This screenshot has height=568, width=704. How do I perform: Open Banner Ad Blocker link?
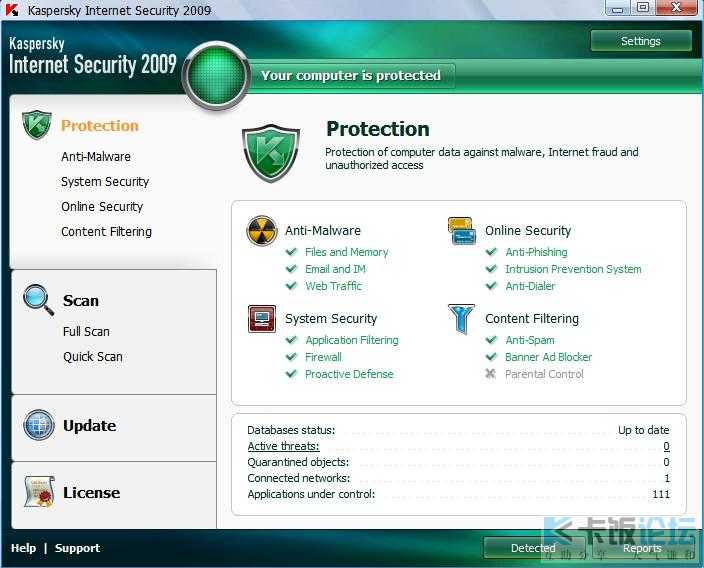pyautogui.click(x=549, y=357)
